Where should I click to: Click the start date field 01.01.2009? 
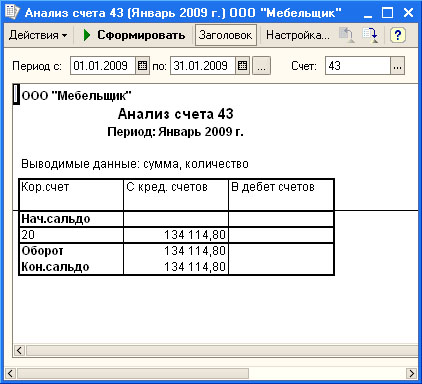click(x=103, y=66)
